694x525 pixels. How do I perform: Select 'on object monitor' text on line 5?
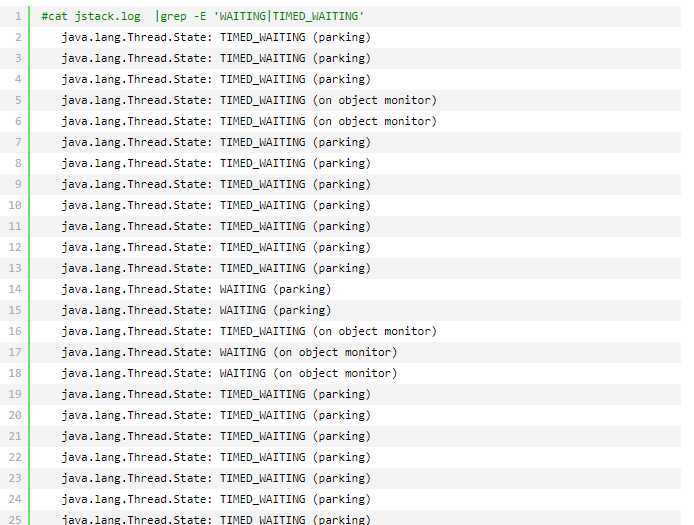click(374, 100)
